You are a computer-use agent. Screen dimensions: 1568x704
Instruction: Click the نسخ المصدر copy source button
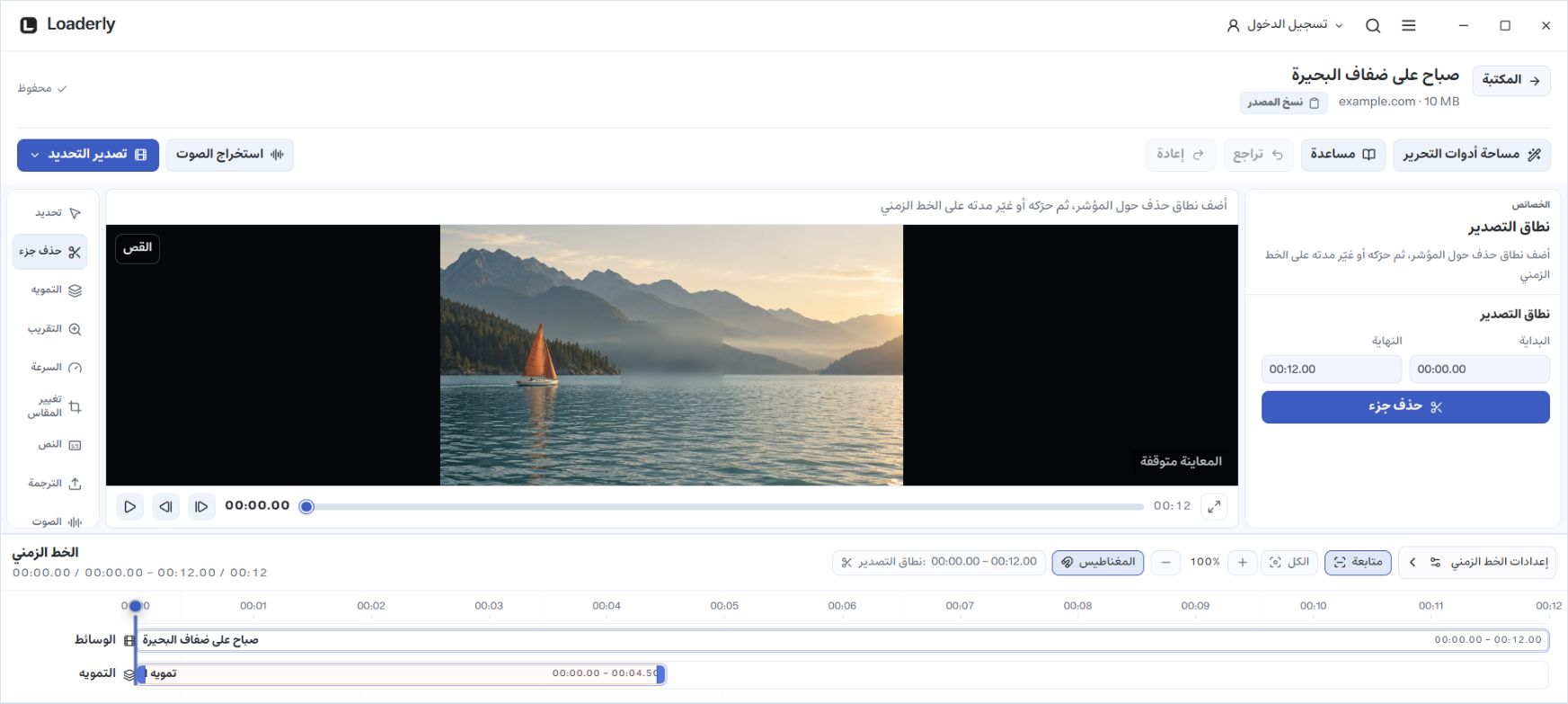point(1283,102)
